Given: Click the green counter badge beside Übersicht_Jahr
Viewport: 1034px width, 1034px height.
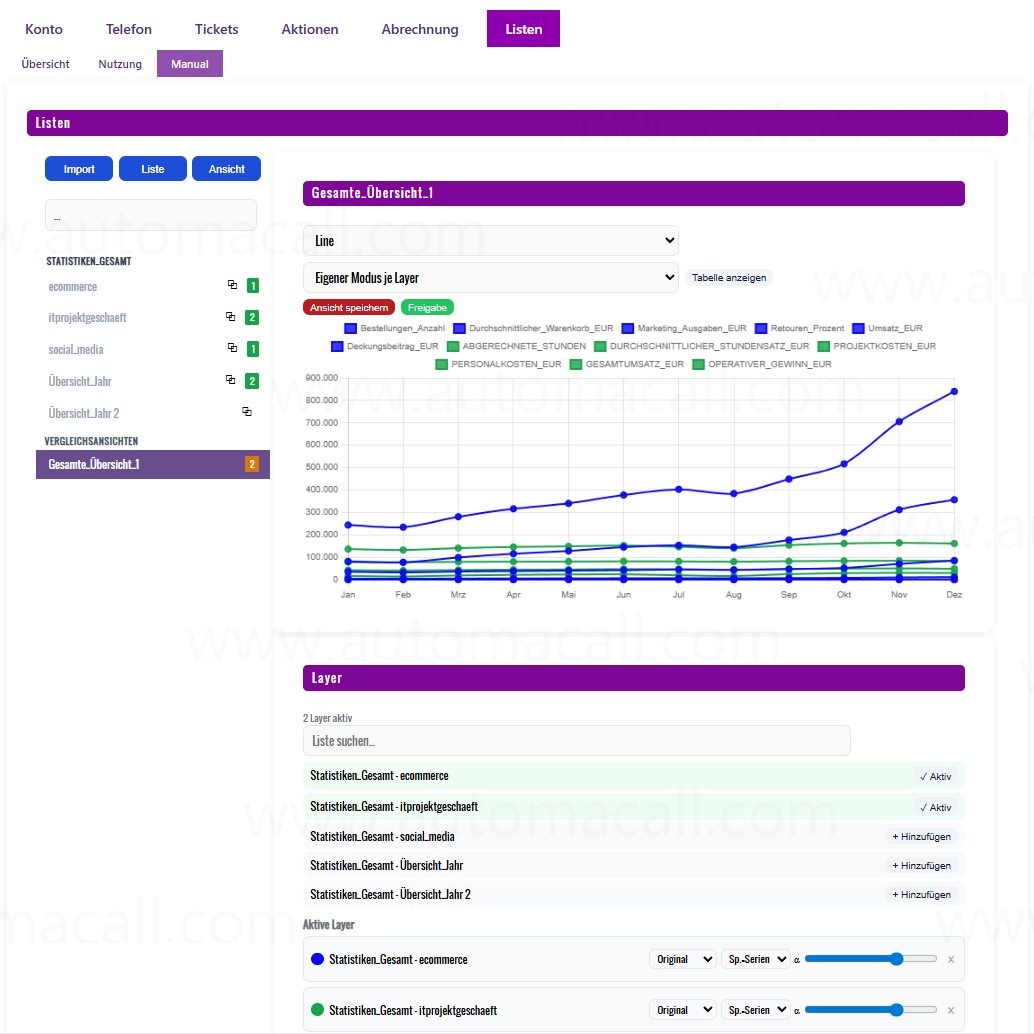Looking at the screenshot, I should pos(251,380).
